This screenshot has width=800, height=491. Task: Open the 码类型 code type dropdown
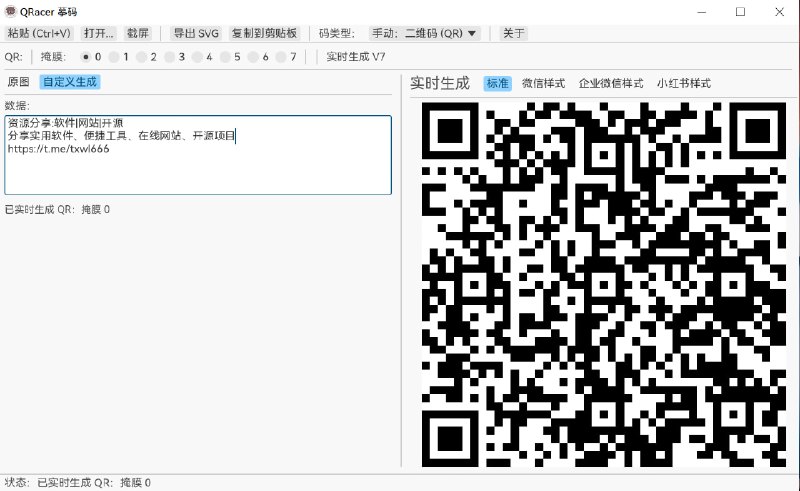click(424, 33)
